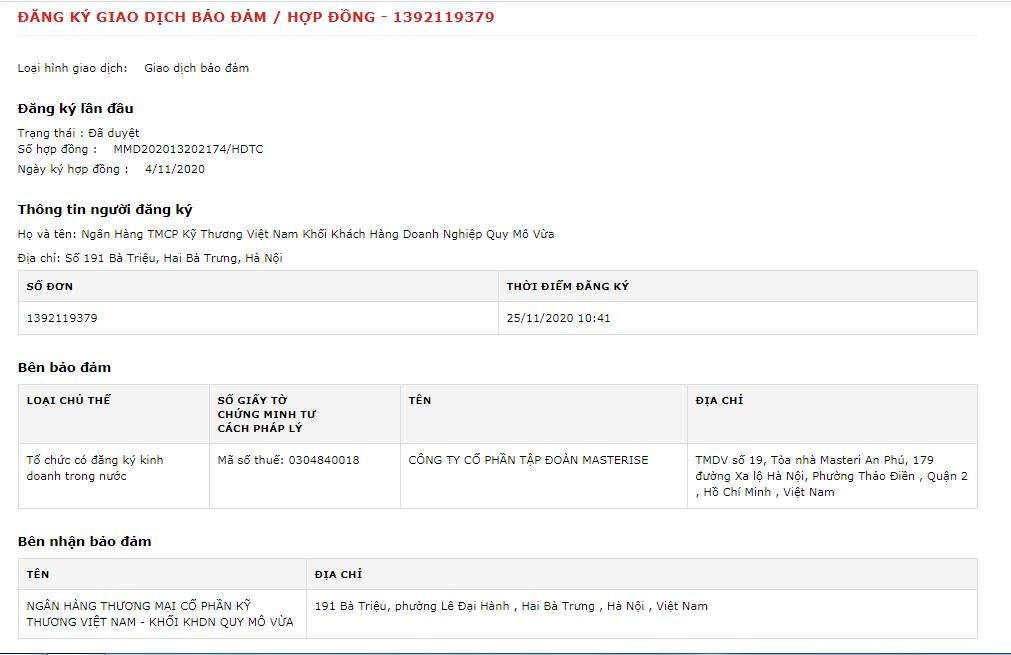Click the page title with contract number 1392119379
1011x655 pixels.
(x=256, y=17)
